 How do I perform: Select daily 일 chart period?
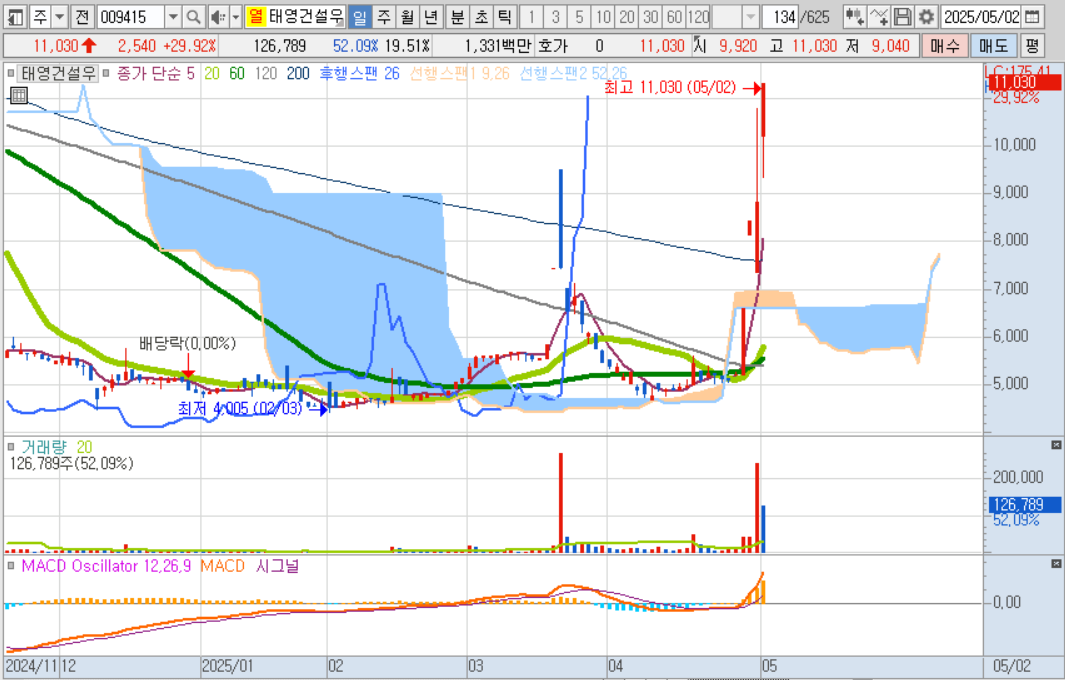pyautogui.click(x=359, y=16)
